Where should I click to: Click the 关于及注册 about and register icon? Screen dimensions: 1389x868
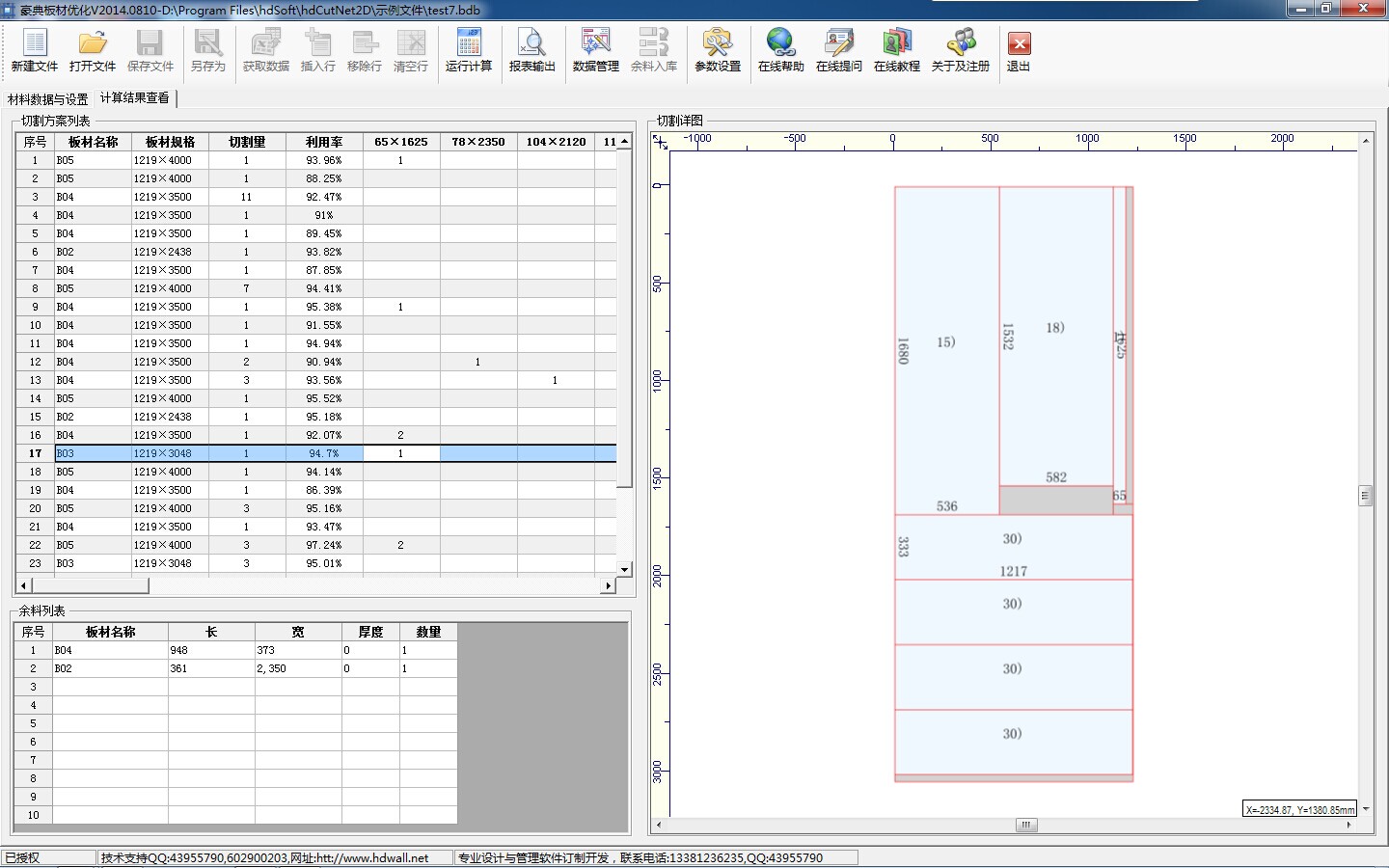(x=961, y=50)
